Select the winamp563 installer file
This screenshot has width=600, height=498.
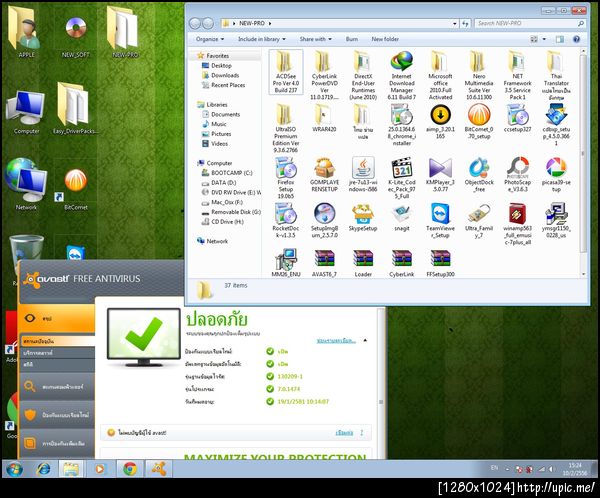[518, 224]
